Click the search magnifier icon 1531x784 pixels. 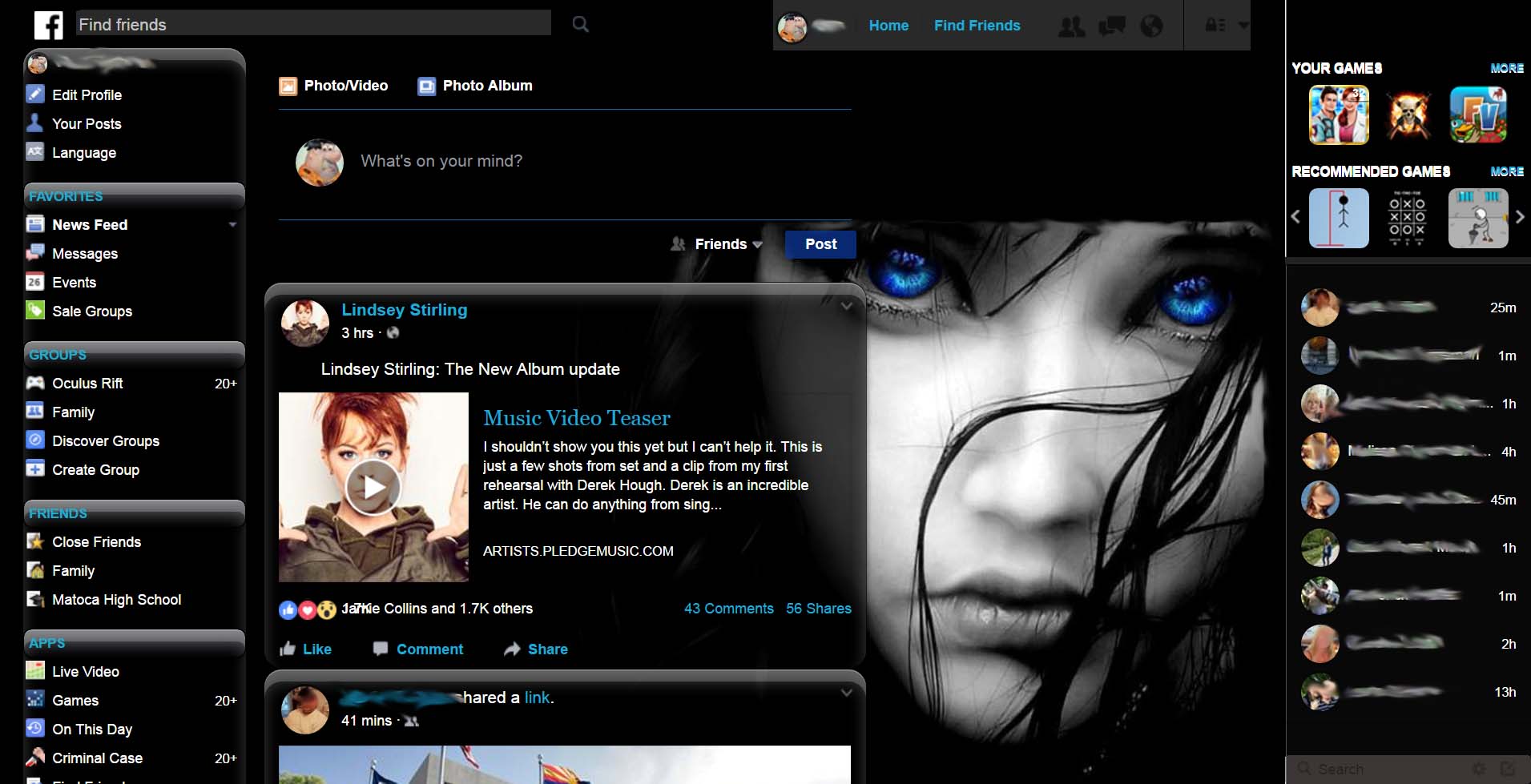tap(579, 24)
